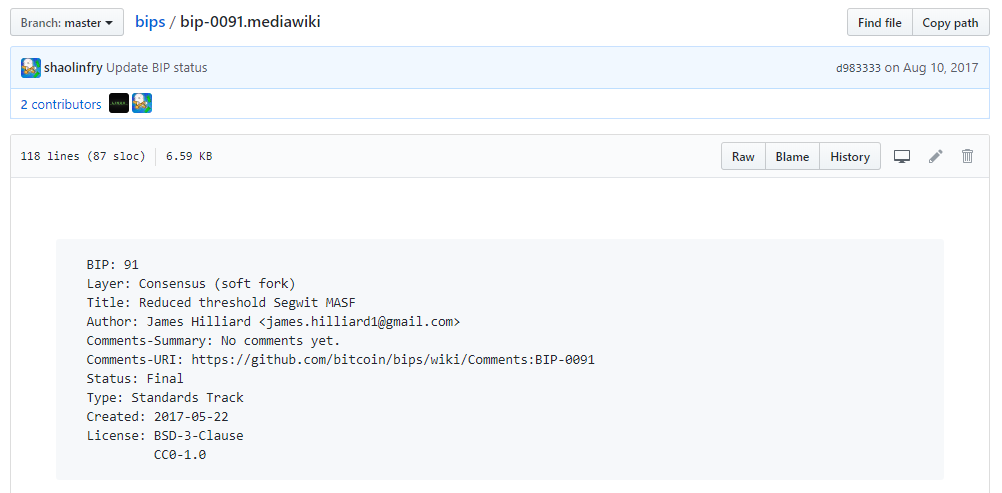Click the bip-0091.mediawiki file name

pos(250,22)
